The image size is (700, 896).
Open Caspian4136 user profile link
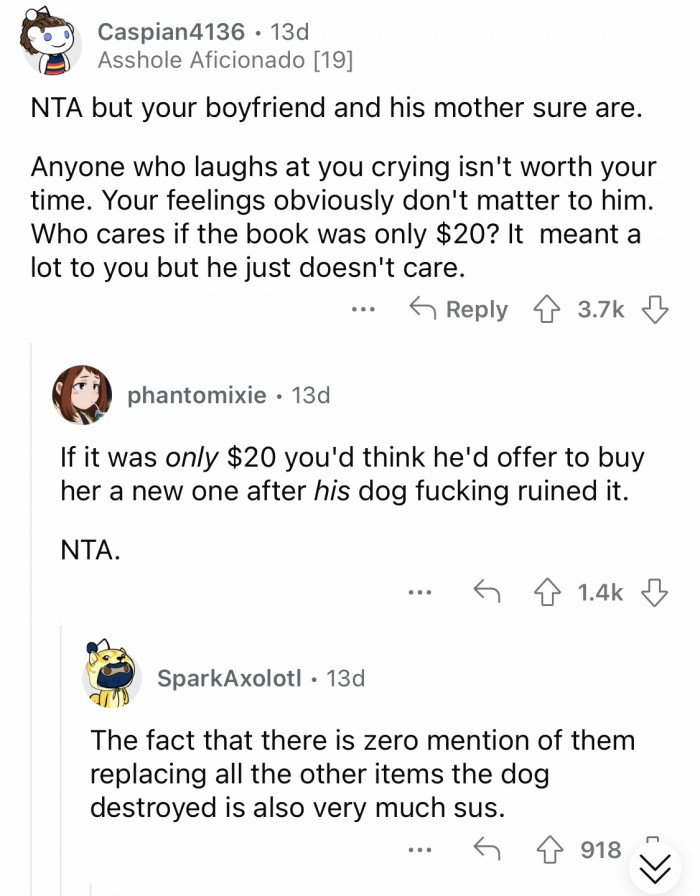171,33
